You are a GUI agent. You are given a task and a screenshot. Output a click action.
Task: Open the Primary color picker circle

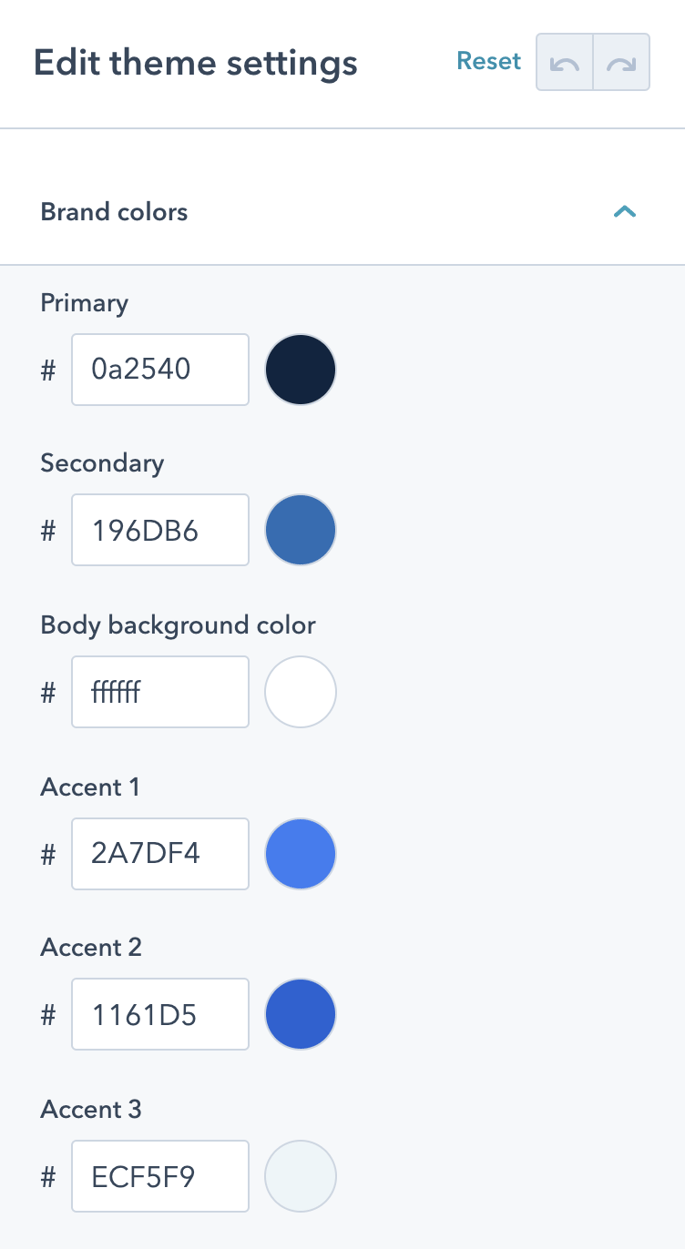coord(300,369)
